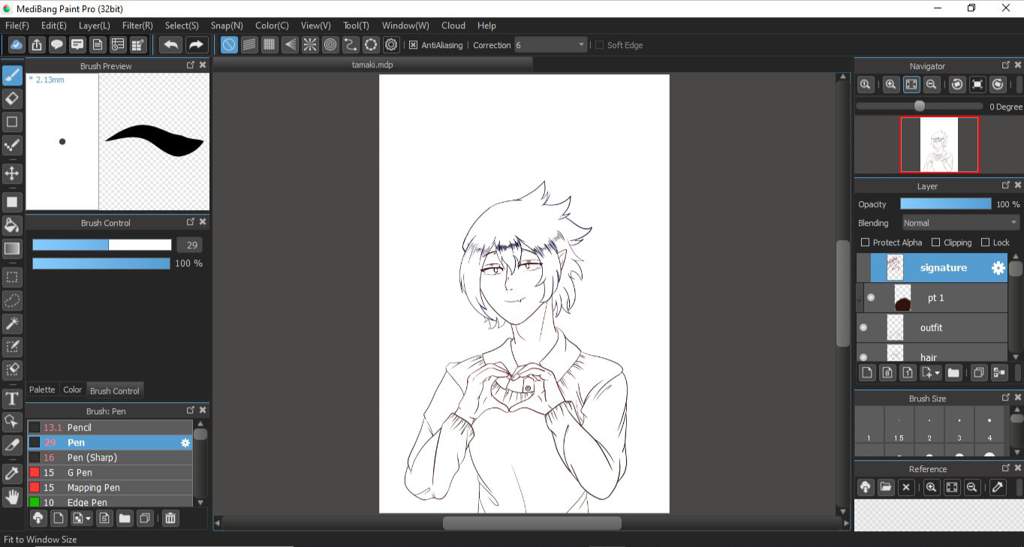Viewport: 1024px width, 547px height.
Task: Toggle visibility of hair layer
Action: (863, 357)
